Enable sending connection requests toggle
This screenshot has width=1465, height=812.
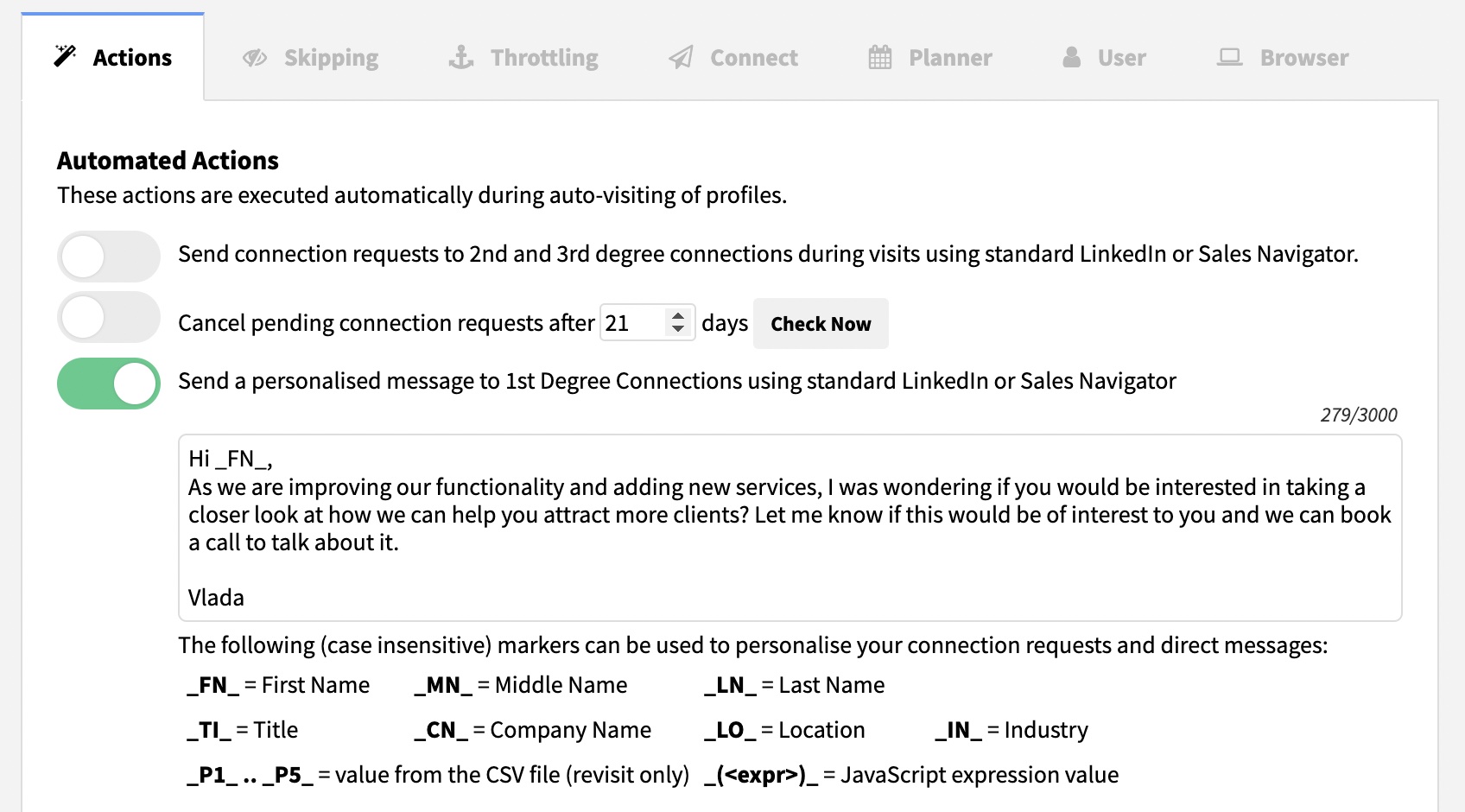(109, 257)
